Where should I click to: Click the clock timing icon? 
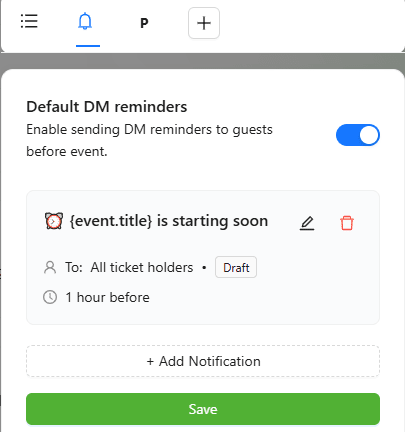(x=50, y=297)
